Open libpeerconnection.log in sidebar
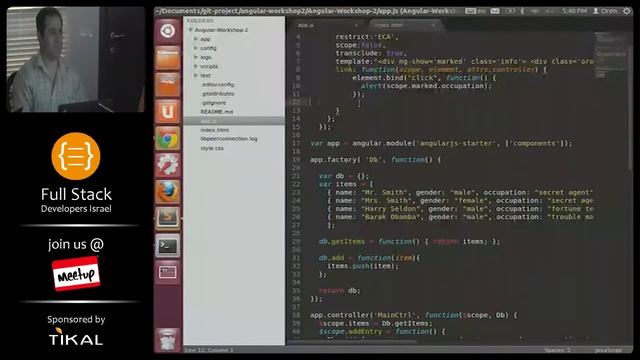Viewport: 640px width, 360px height. tap(229, 139)
